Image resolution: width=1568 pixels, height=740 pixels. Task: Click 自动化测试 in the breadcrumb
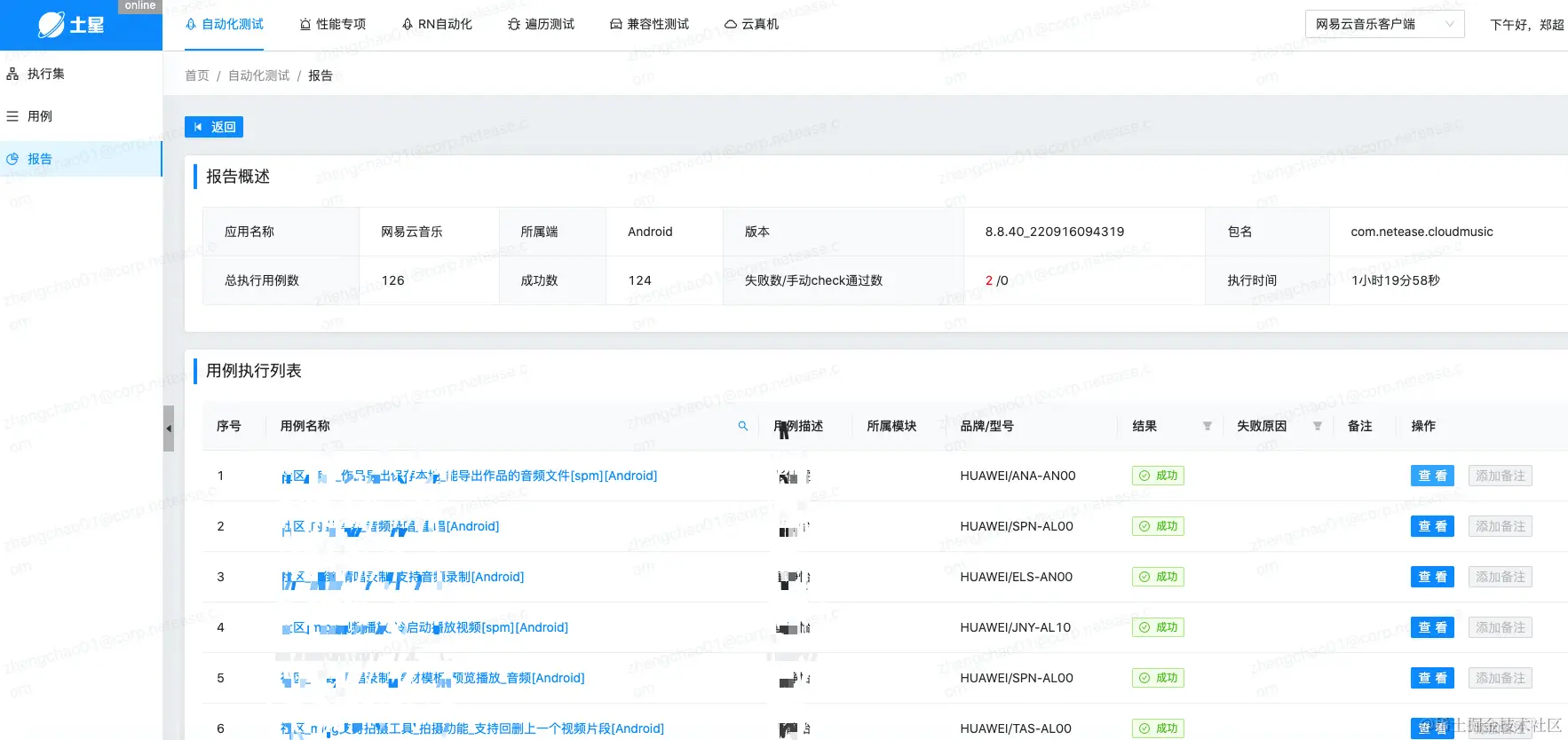click(x=259, y=75)
